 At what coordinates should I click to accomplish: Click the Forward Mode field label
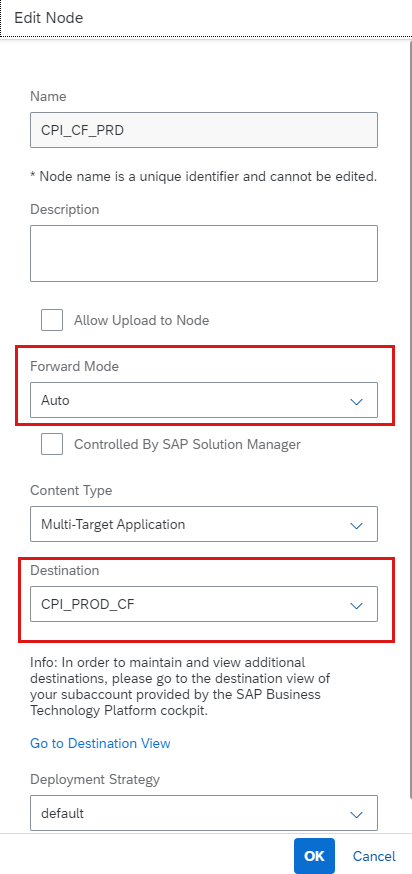(75, 366)
